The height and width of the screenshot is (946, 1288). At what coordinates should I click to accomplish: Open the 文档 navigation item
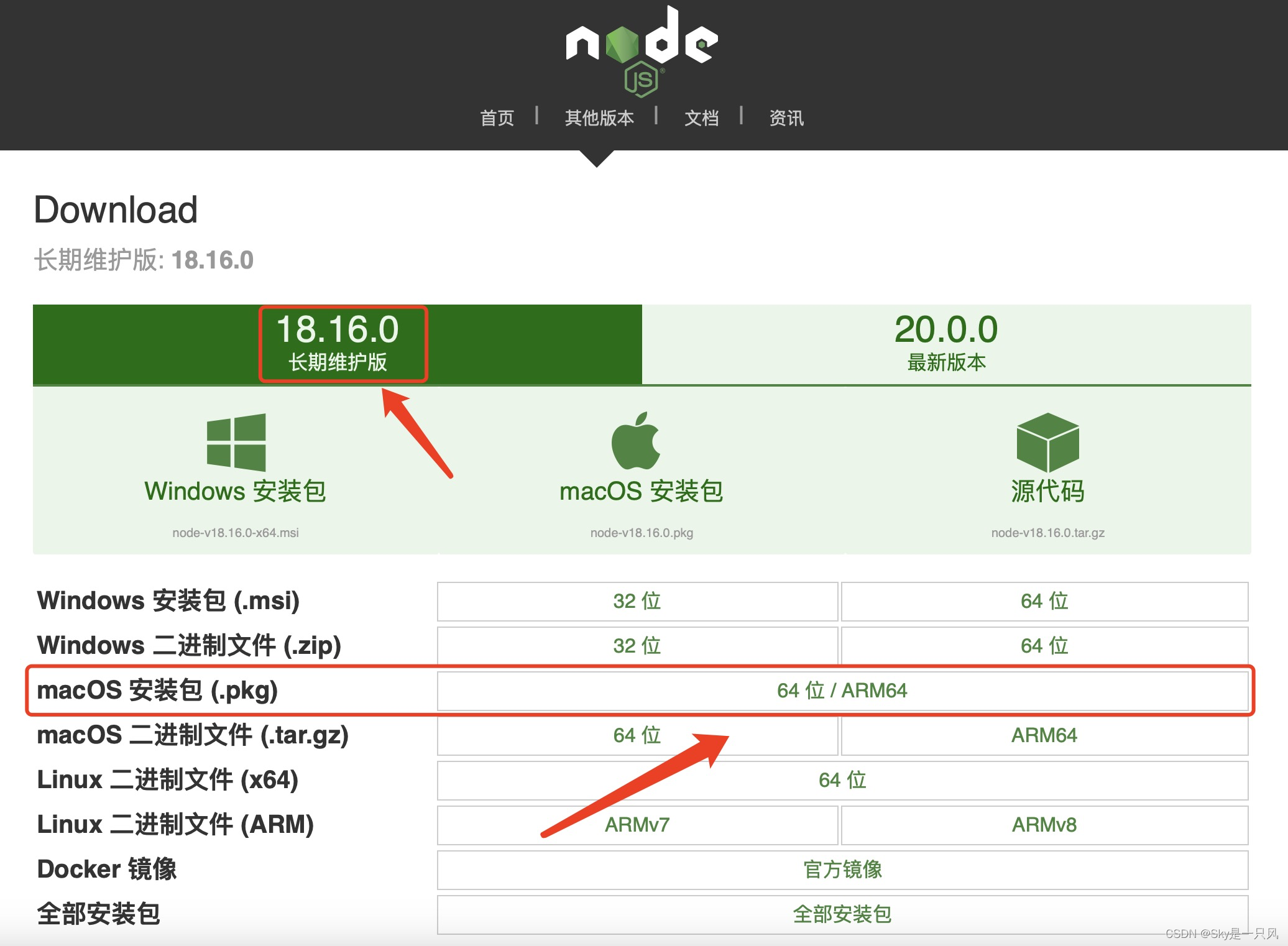[x=702, y=117]
